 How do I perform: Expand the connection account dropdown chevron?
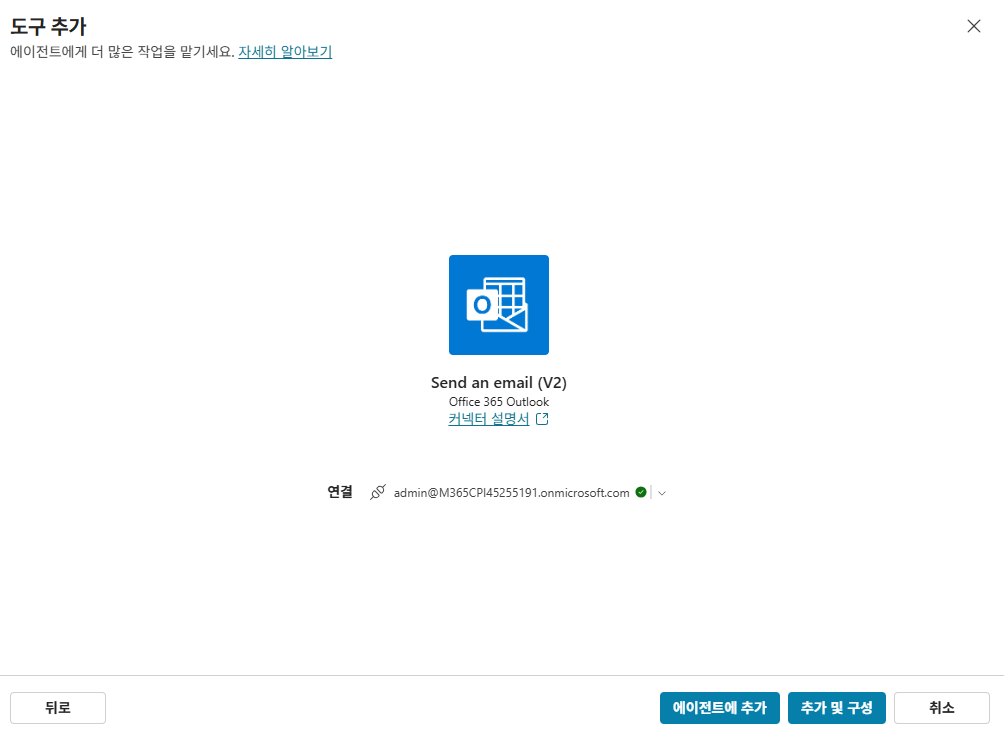(x=662, y=492)
